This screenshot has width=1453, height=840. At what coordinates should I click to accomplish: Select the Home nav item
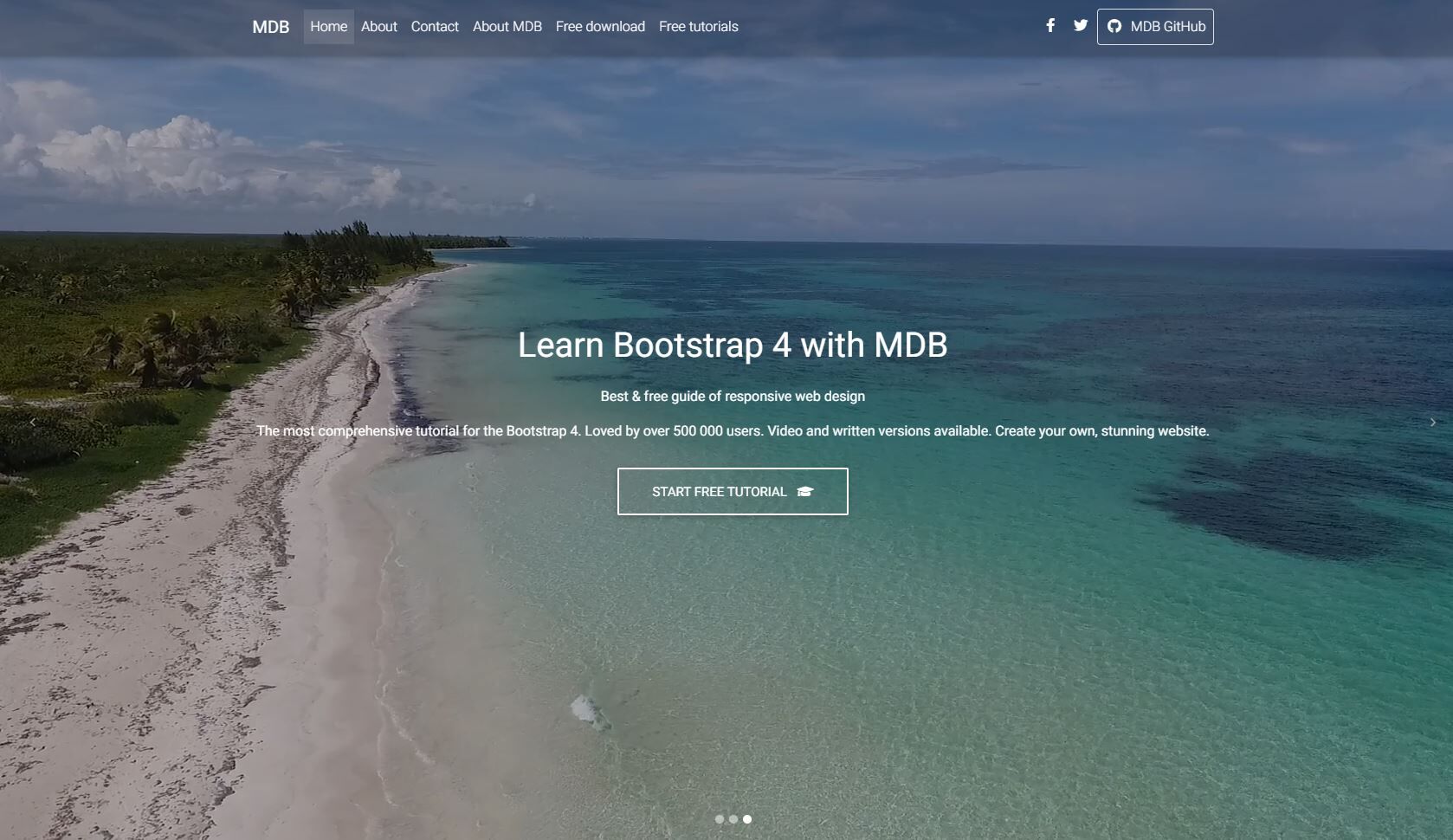[329, 27]
